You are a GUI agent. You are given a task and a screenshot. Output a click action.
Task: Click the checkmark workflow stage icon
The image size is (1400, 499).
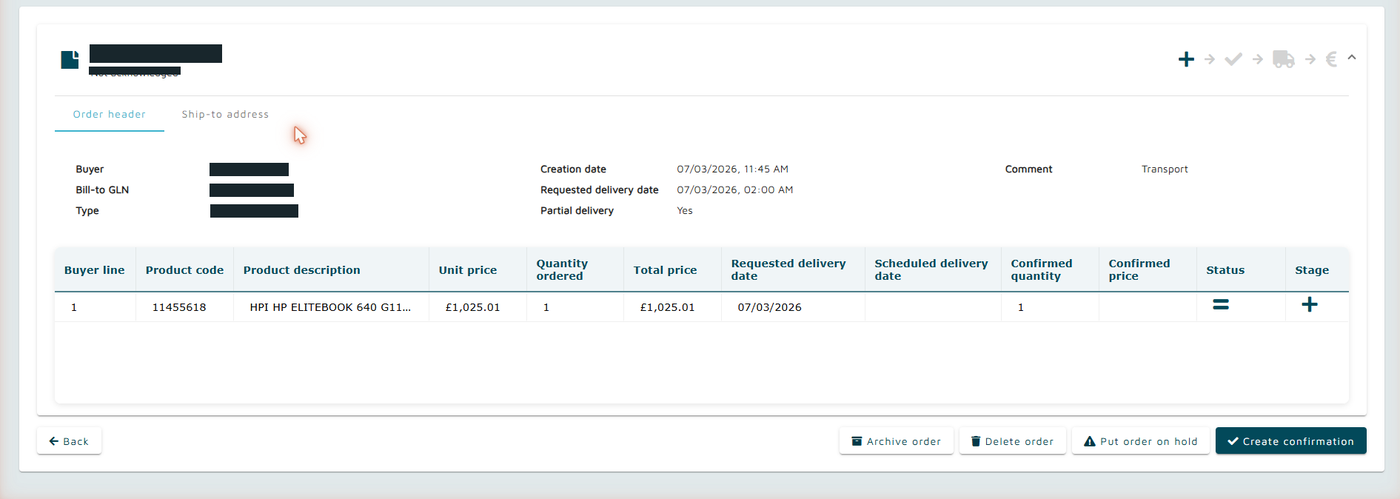pos(1234,59)
